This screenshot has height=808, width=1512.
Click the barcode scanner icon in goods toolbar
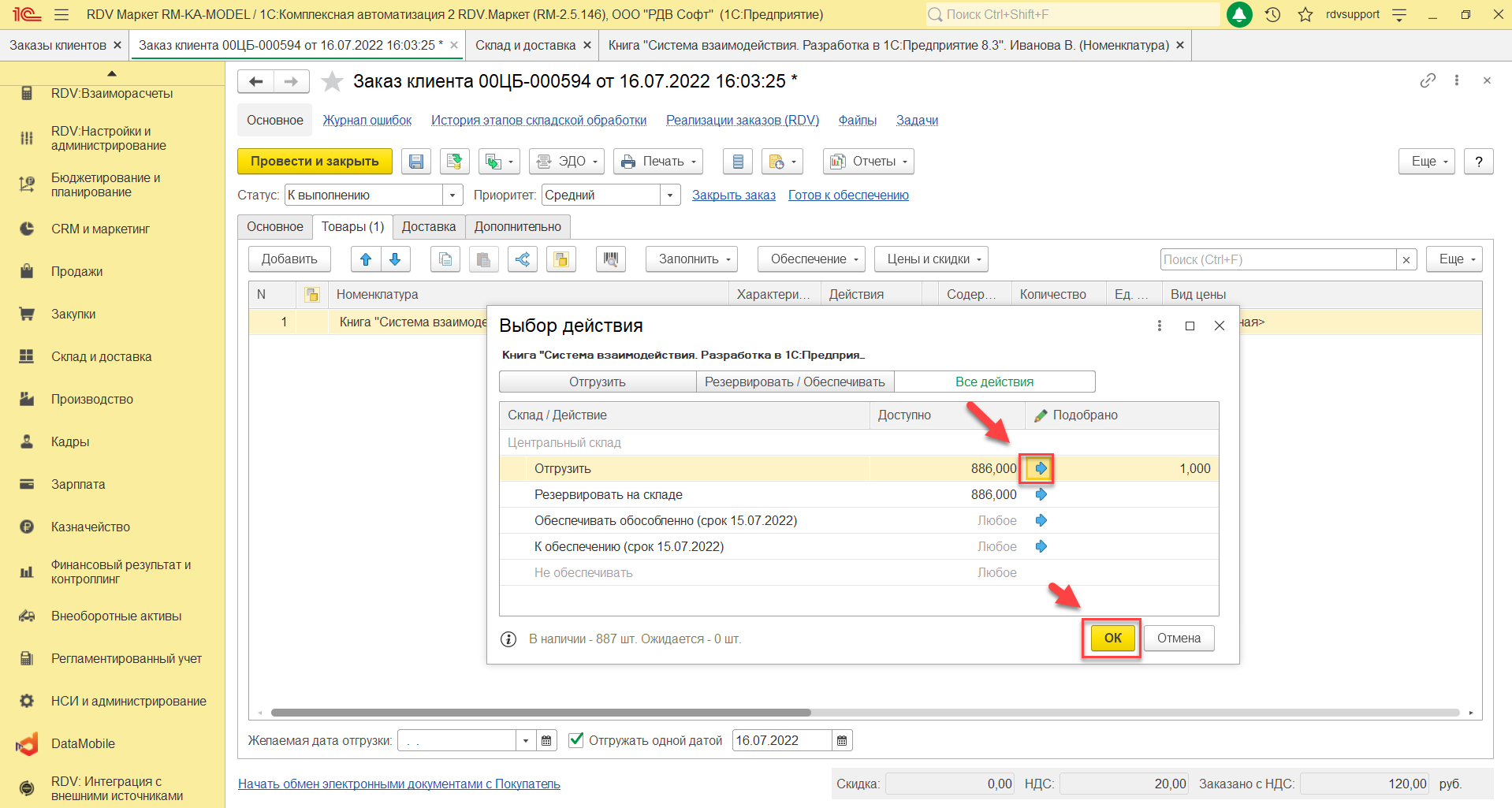tap(610, 259)
